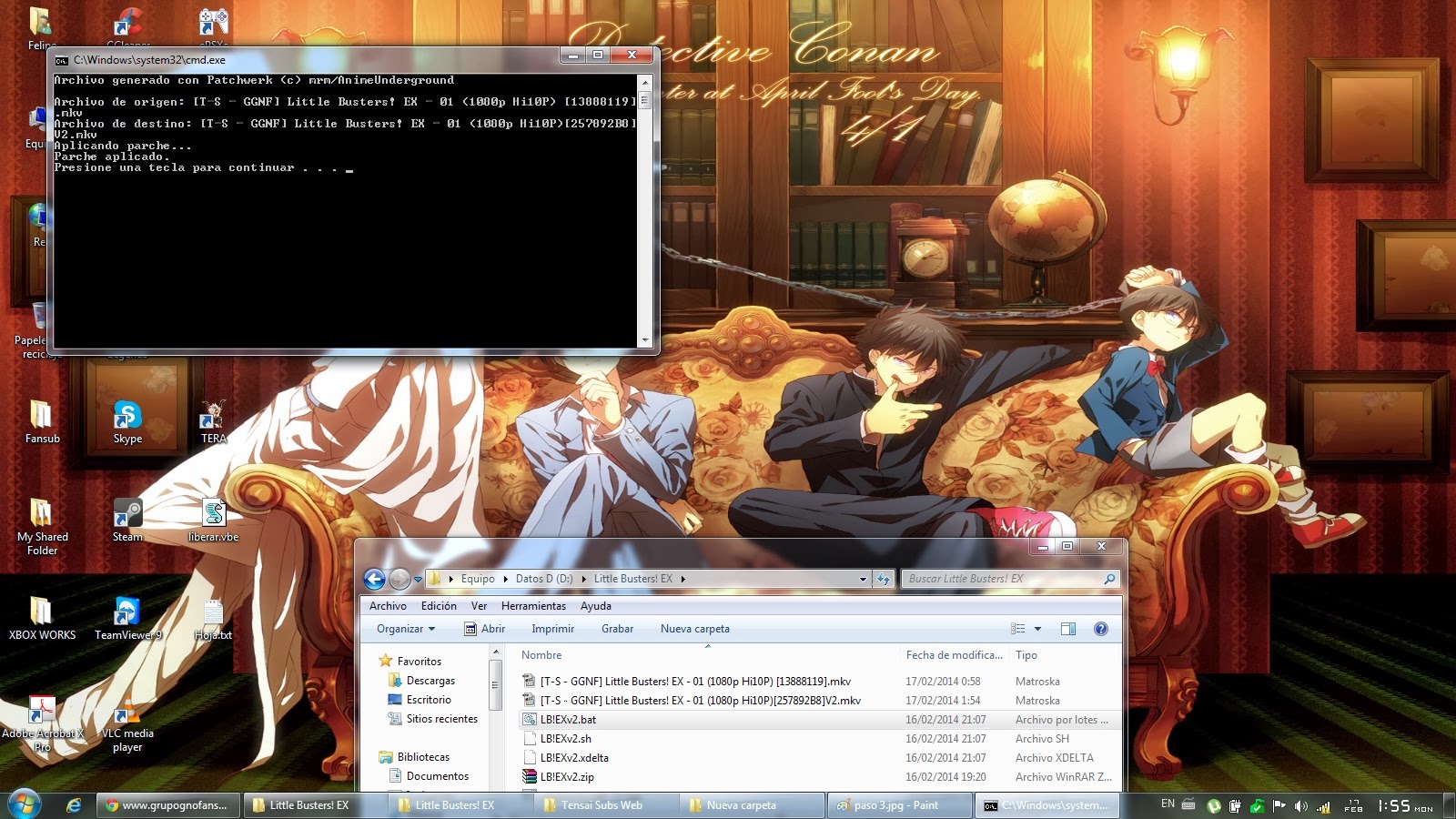
Task: Click the Abrir toolbar button
Action: point(484,629)
